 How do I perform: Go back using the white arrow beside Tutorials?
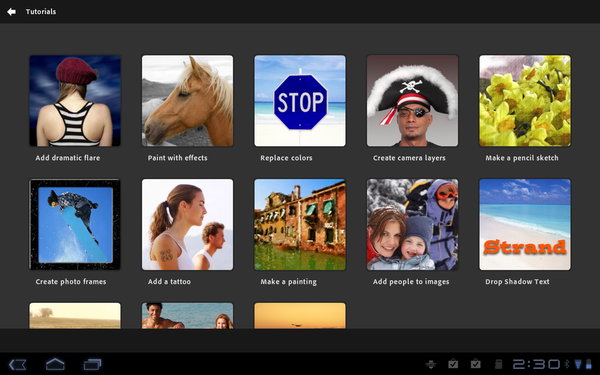[11, 12]
